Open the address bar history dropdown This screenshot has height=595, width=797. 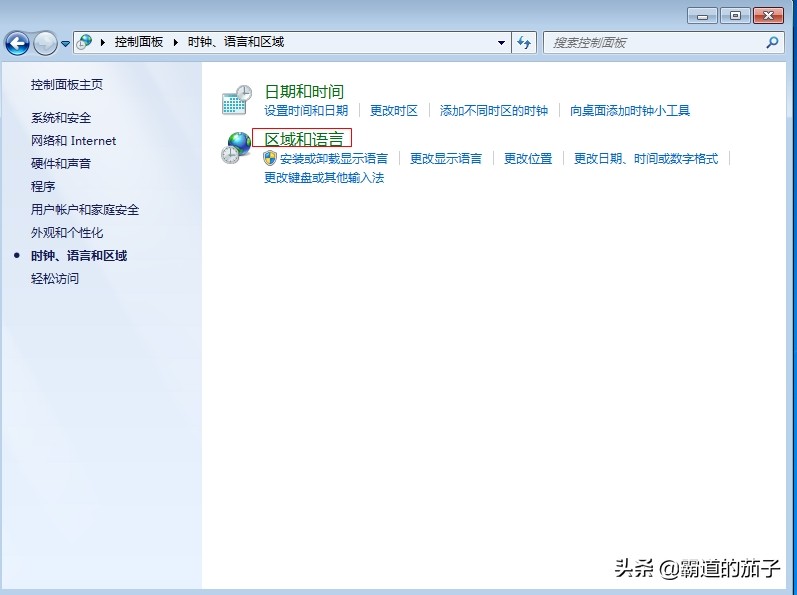point(501,43)
